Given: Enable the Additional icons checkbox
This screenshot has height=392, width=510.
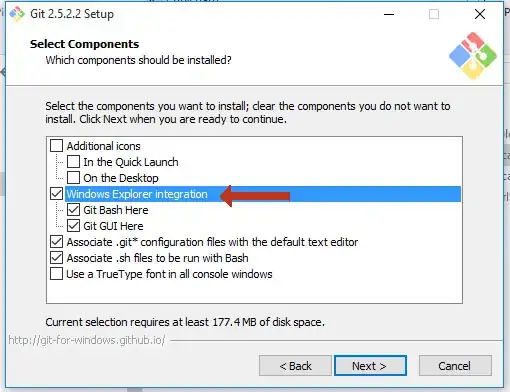Looking at the screenshot, I should click(56, 146).
